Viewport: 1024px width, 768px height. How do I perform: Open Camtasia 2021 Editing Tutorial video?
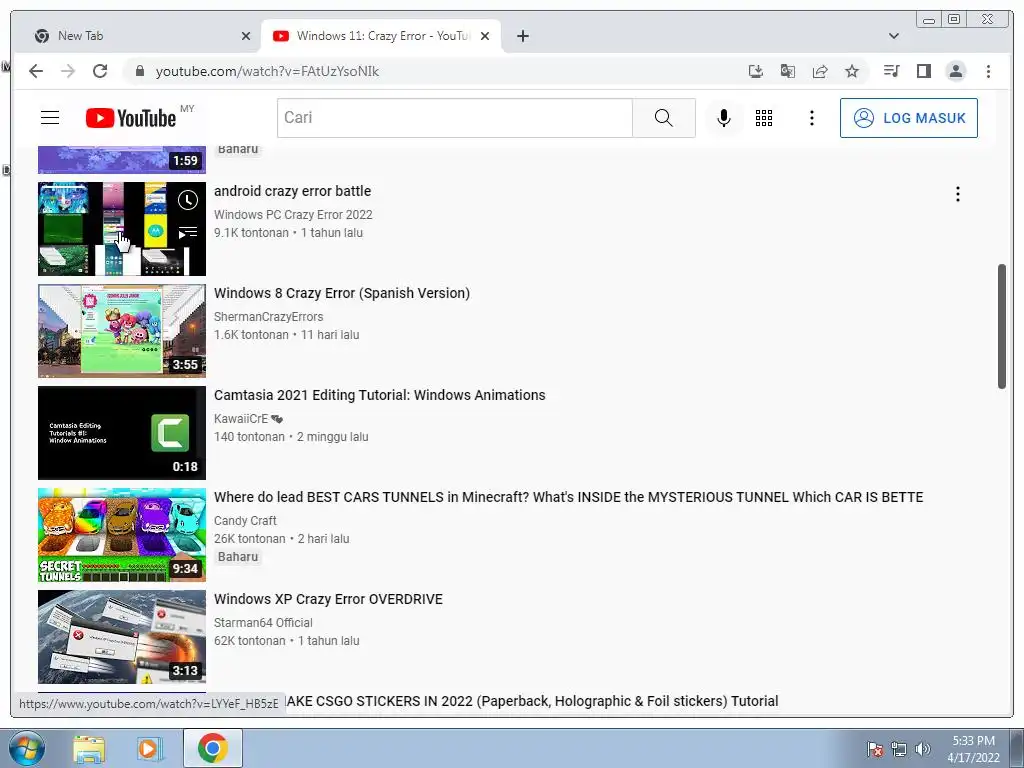click(x=379, y=395)
